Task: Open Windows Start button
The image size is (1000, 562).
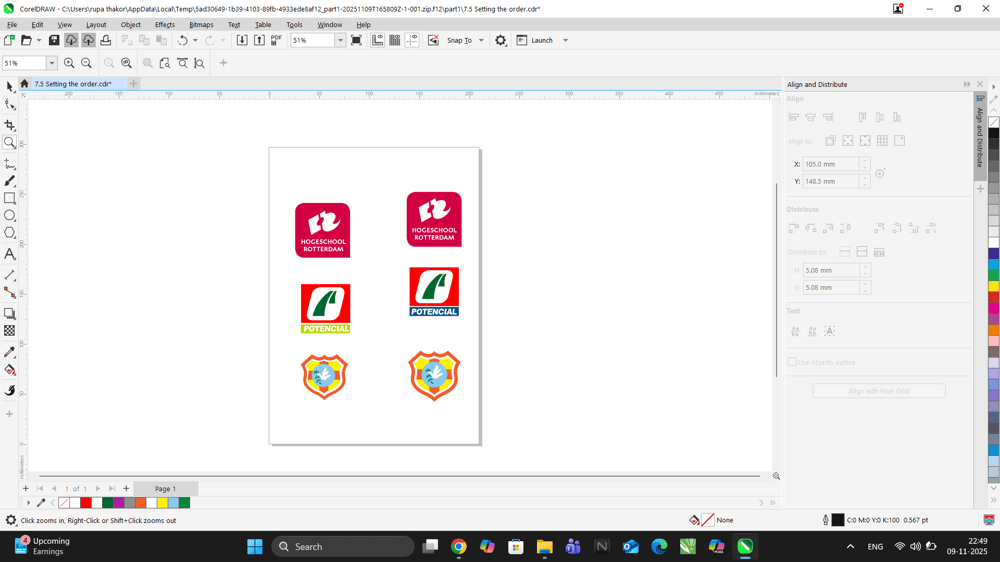Action: (254, 547)
